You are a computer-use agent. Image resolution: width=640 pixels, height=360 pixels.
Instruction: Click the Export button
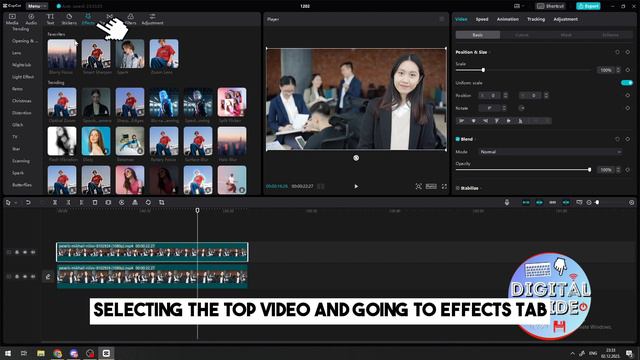click(x=588, y=6)
